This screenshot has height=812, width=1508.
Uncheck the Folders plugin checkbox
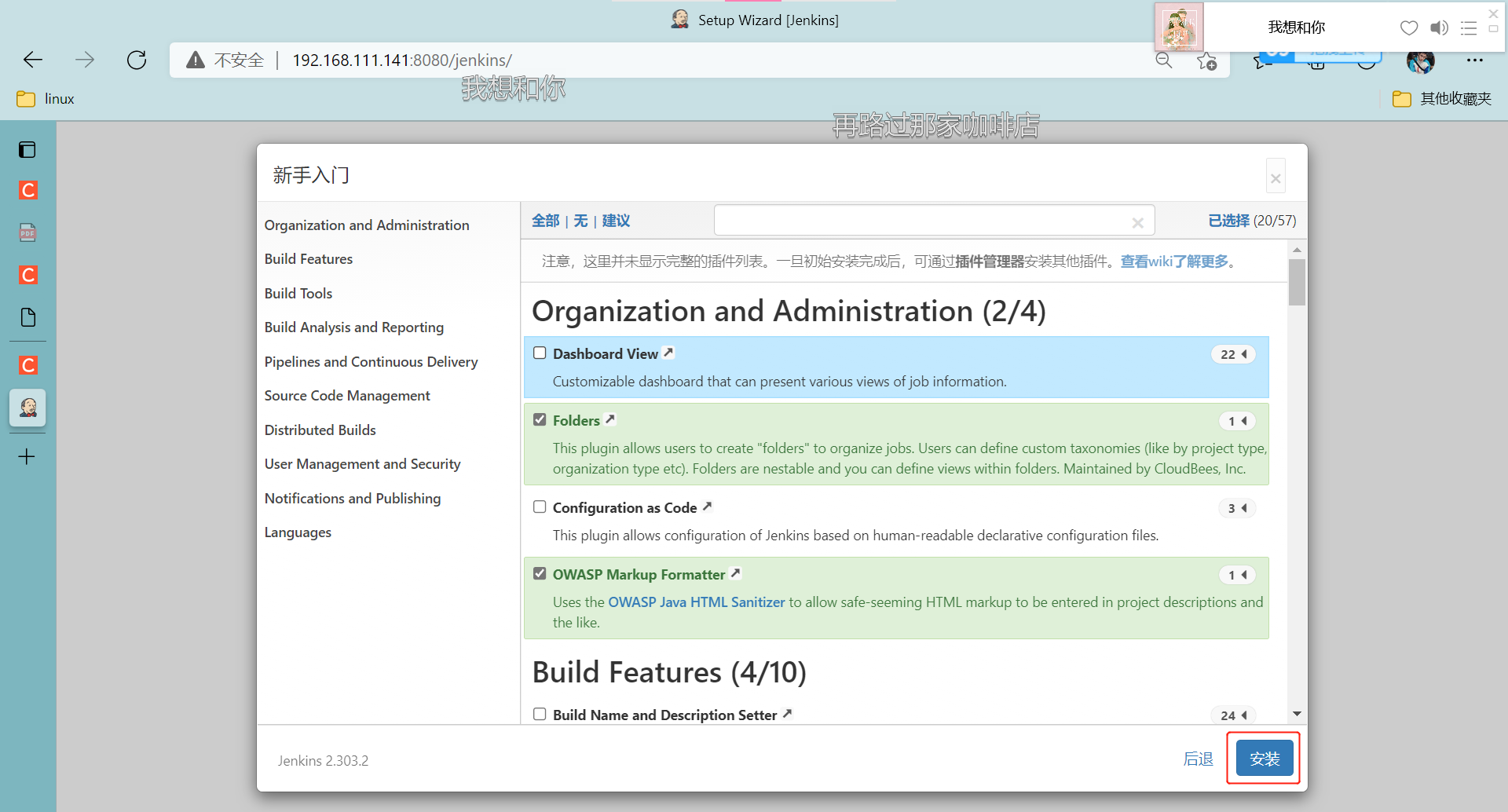coord(540,420)
